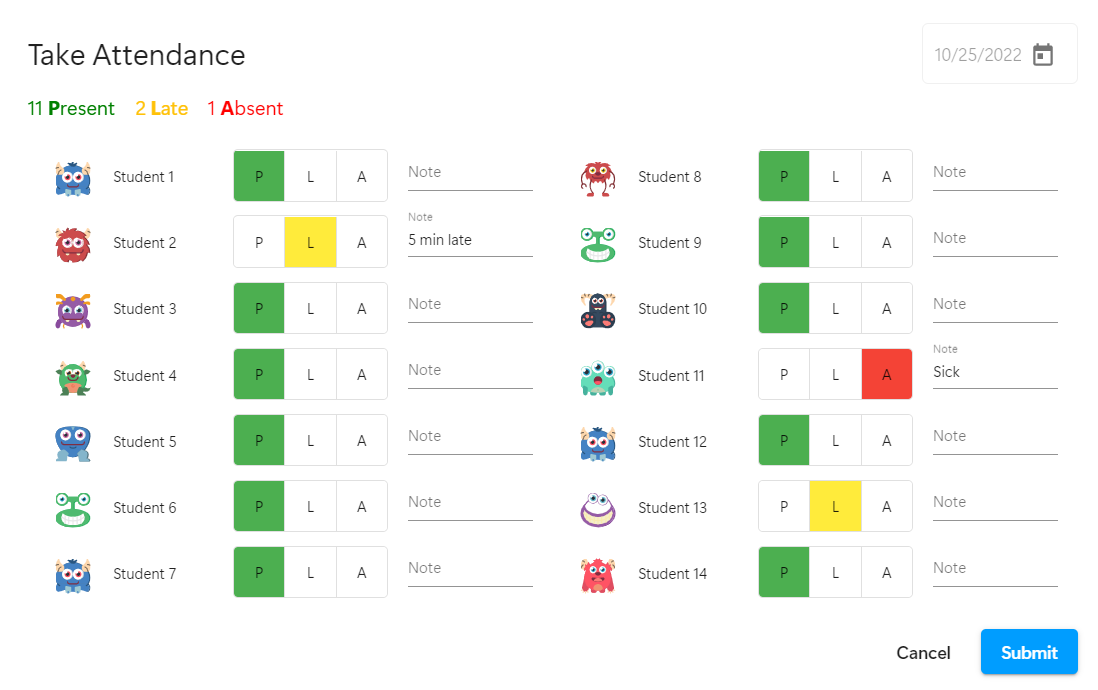The image size is (1098, 690).
Task: Click Student 14's pink monster avatar
Action: pyautogui.click(x=598, y=574)
